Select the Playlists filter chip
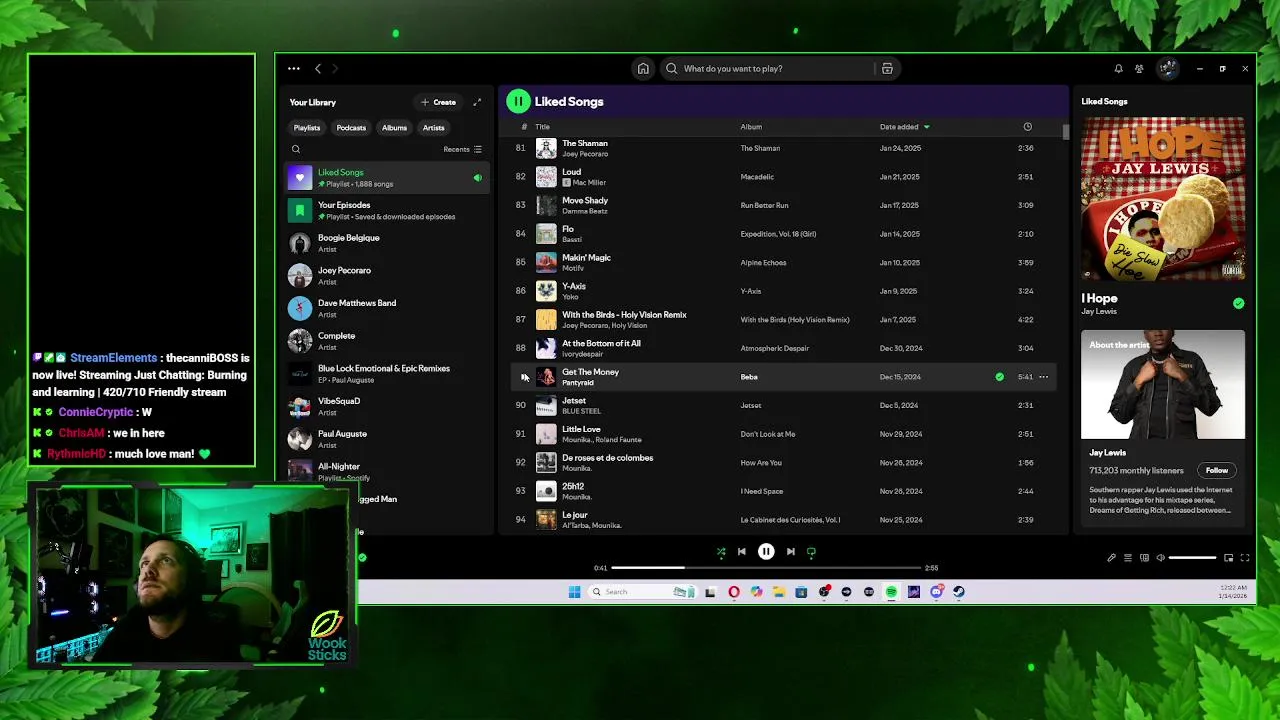This screenshot has height=720, width=1280. (307, 128)
